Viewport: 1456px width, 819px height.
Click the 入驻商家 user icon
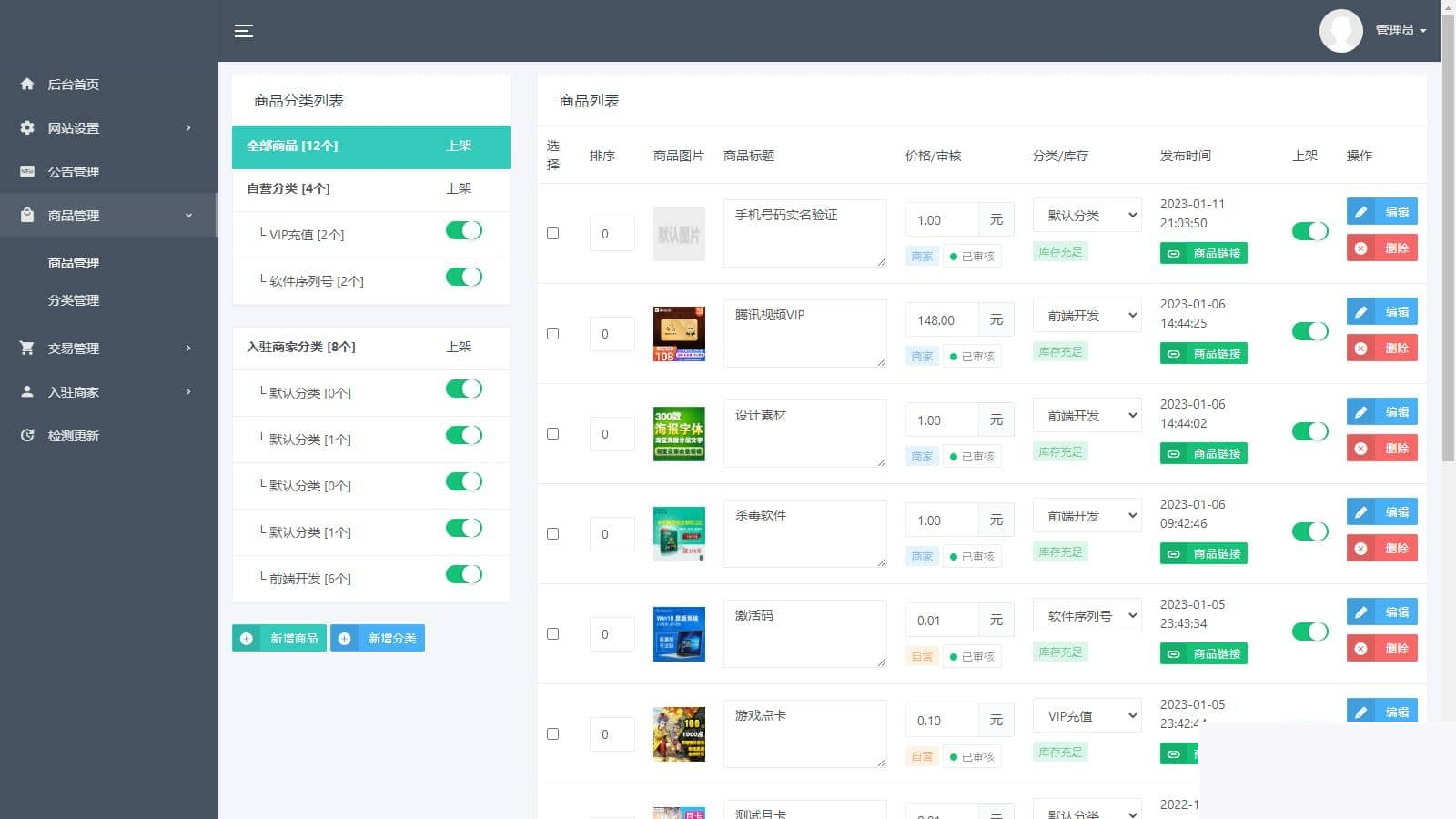[26, 391]
